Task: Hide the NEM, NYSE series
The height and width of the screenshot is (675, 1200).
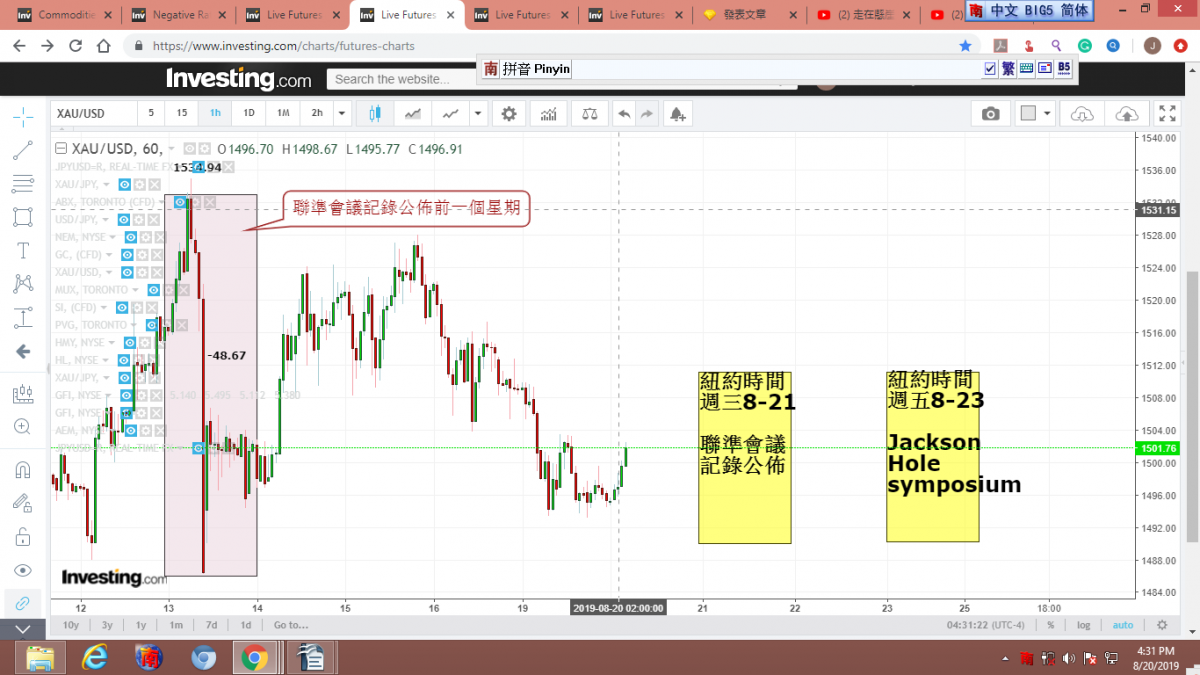Action: point(131,237)
